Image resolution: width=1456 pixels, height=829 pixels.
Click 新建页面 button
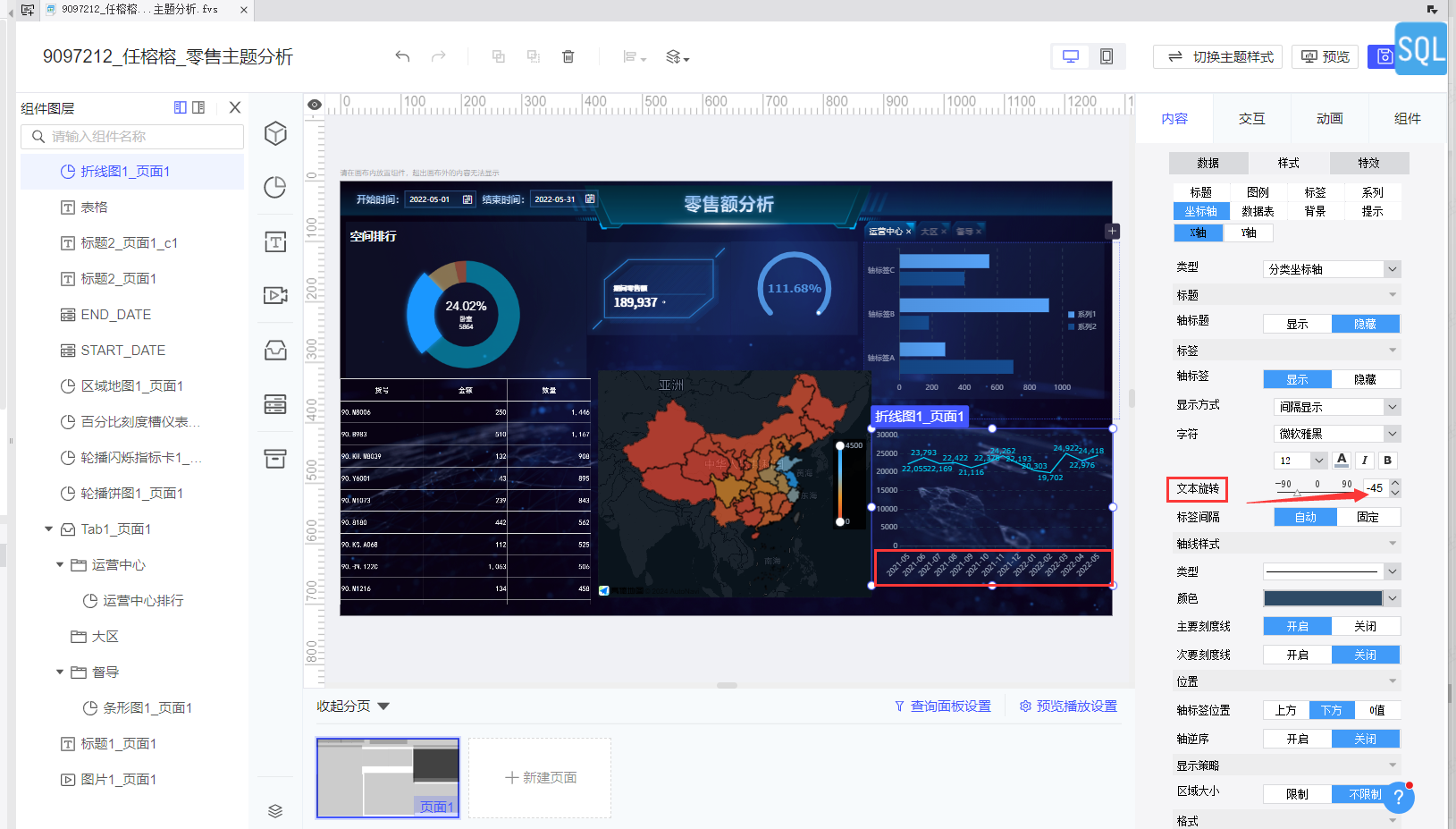pos(540,778)
